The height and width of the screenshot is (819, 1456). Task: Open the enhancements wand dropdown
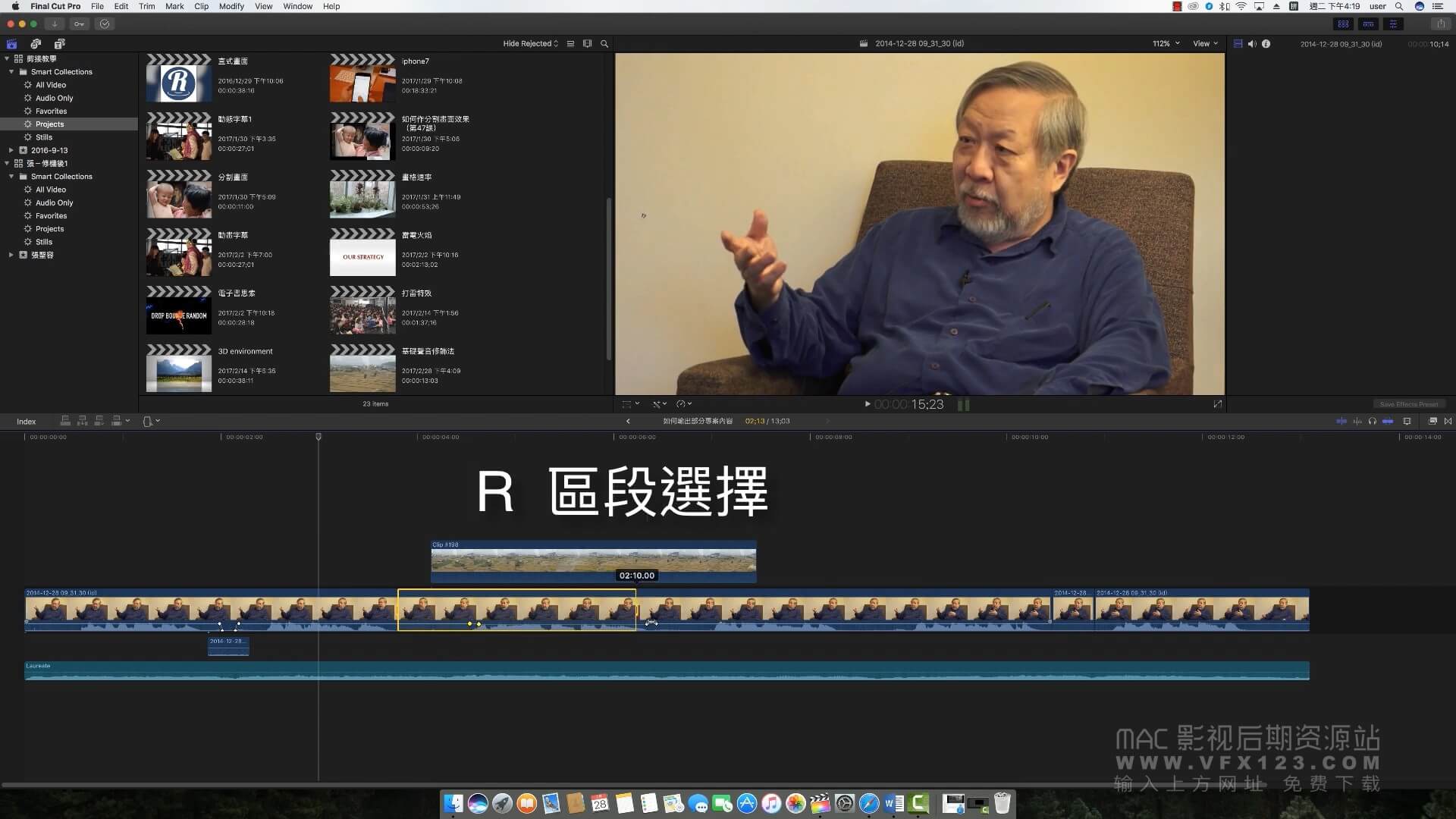coord(659,404)
